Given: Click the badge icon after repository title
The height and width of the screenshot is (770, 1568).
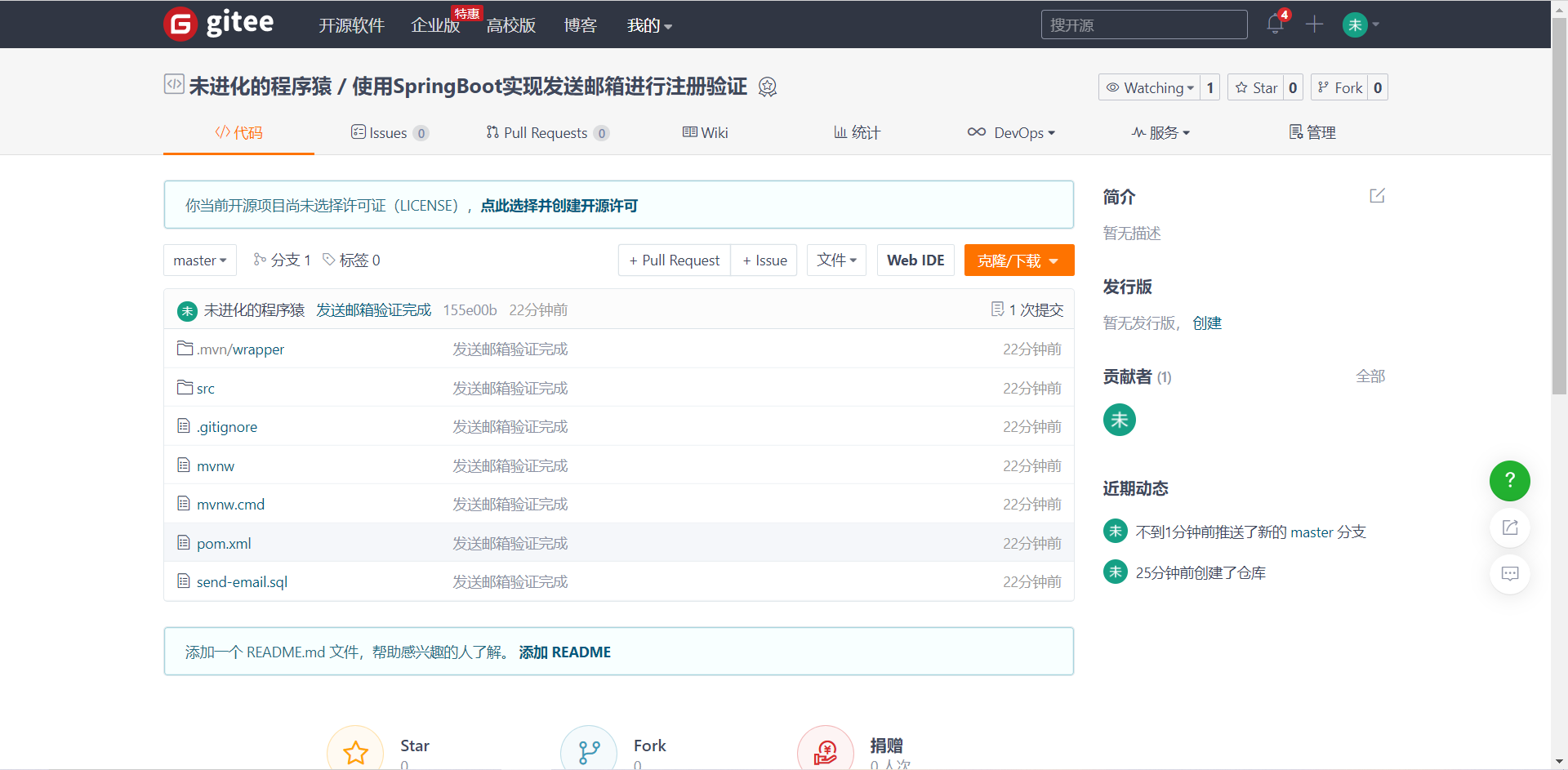Looking at the screenshot, I should pos(768,87).
